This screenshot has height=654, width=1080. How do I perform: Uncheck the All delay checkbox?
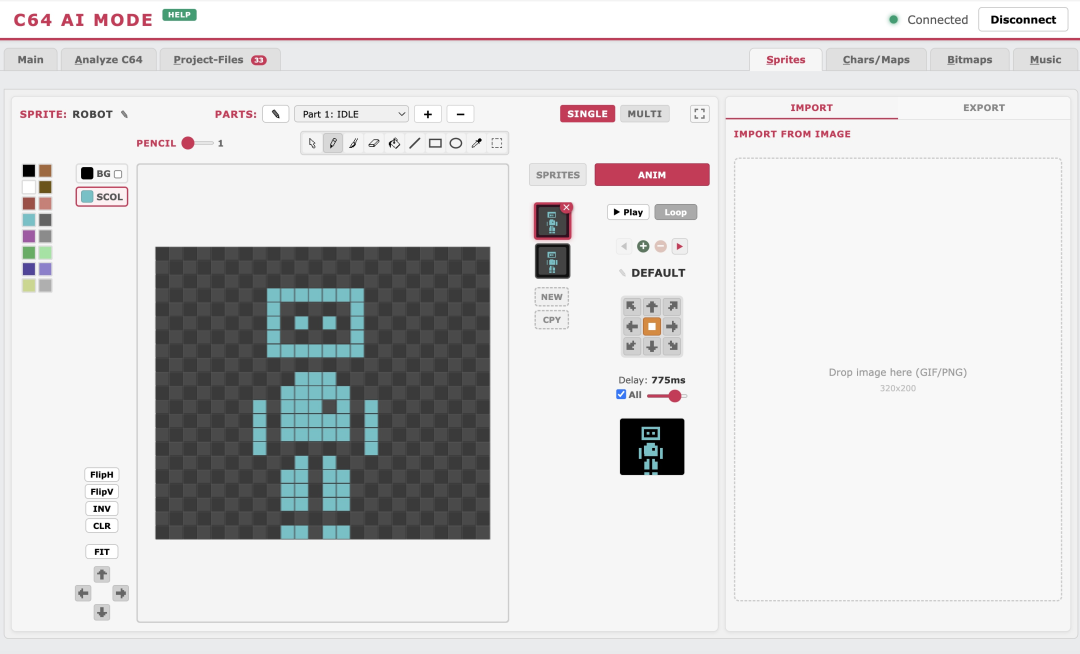pos(621,394)
